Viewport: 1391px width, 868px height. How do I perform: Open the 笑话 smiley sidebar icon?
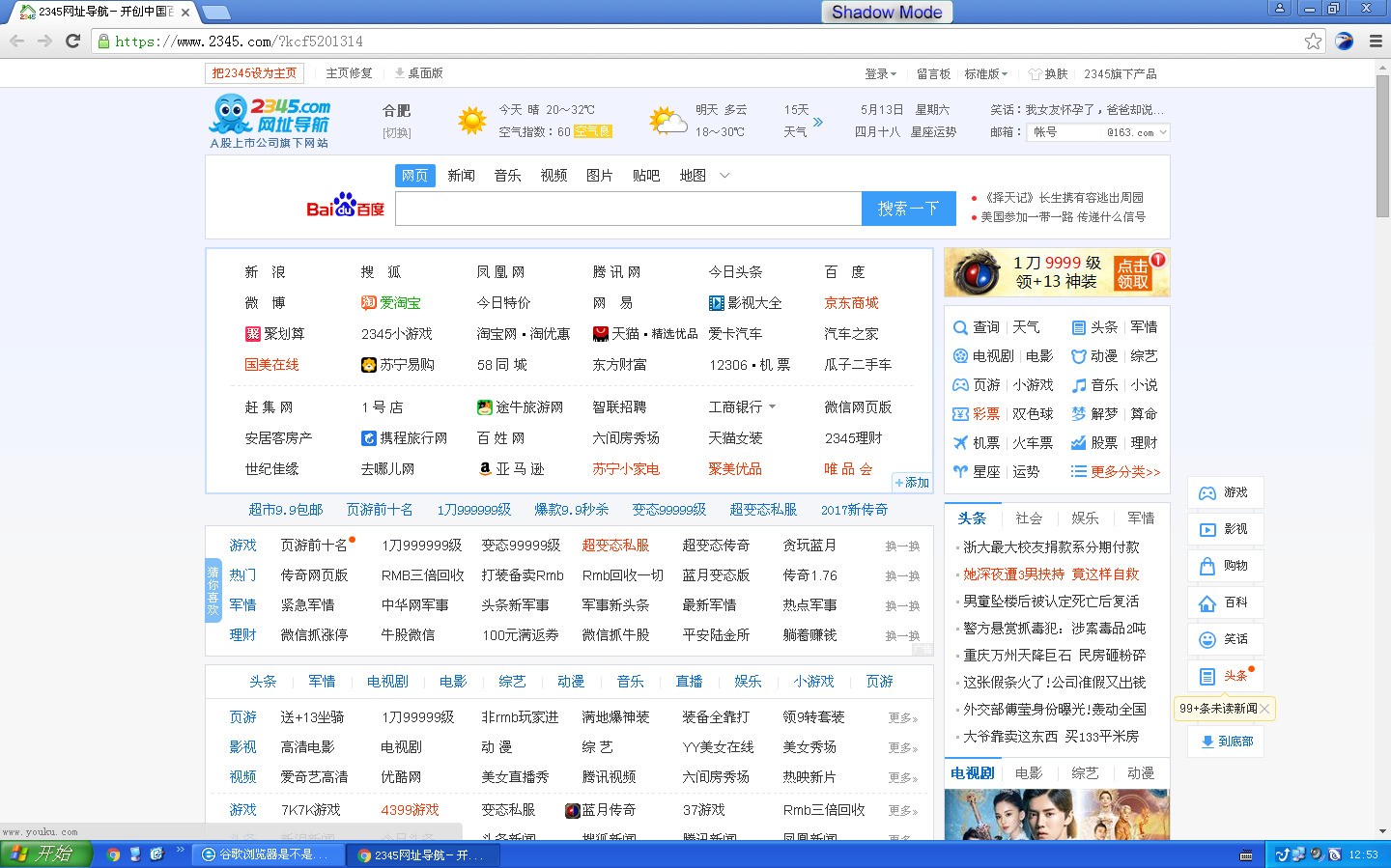point(1207,639)
